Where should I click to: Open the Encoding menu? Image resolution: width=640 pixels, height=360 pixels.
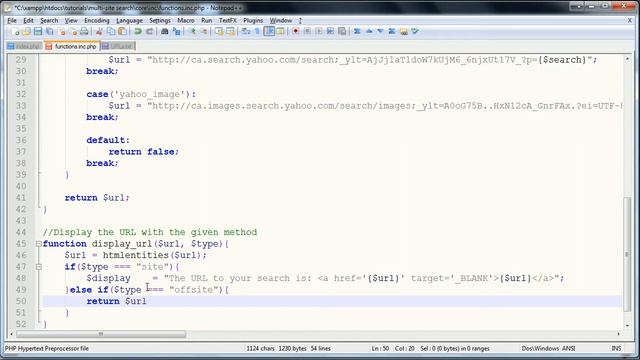[97, 20]
